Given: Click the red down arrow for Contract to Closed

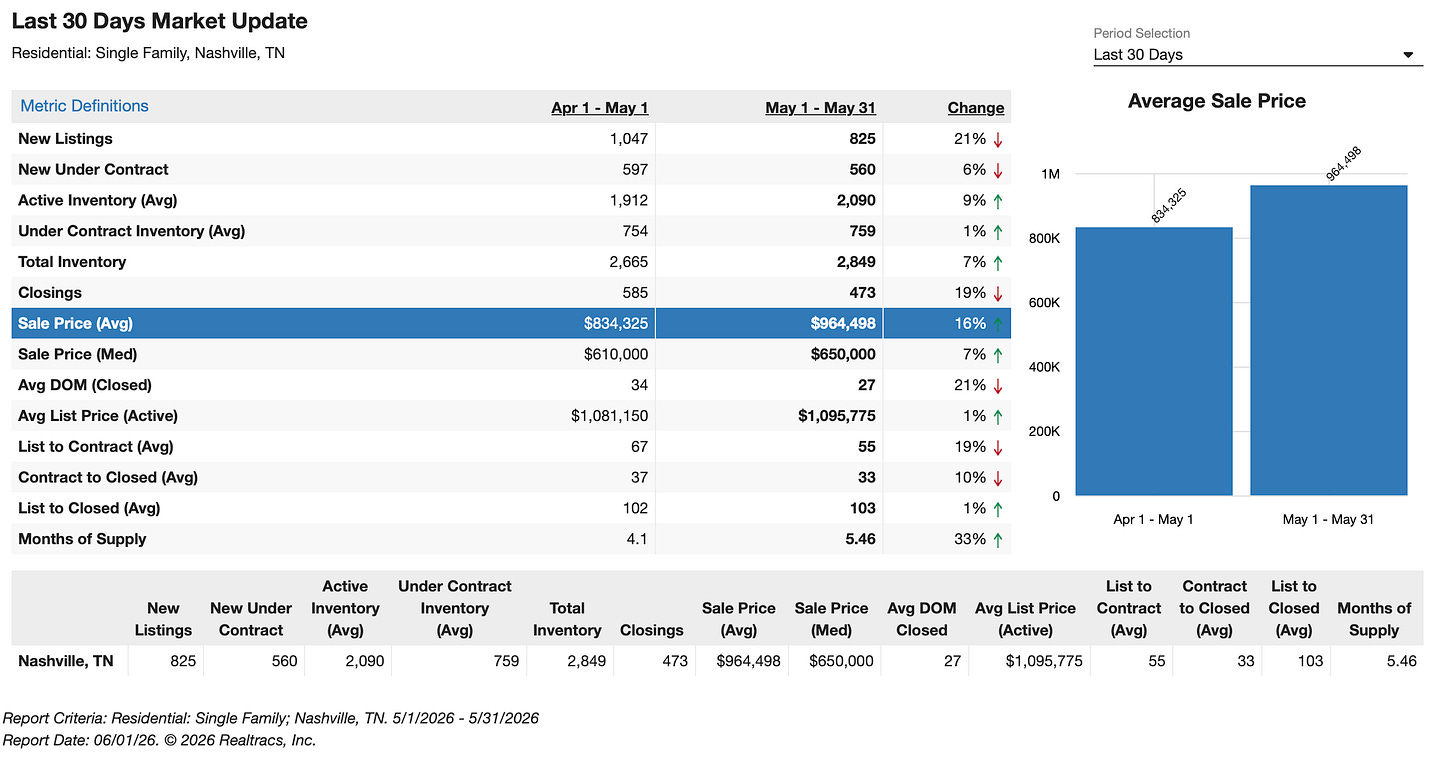Looking at the screenshot, I should 997,478.
